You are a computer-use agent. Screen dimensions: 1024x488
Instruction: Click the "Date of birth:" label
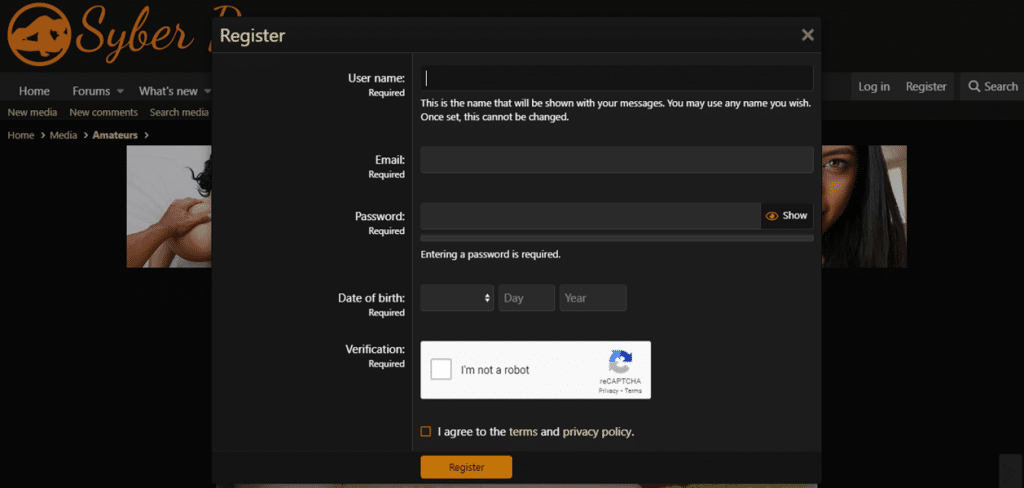tap(372, 298)
